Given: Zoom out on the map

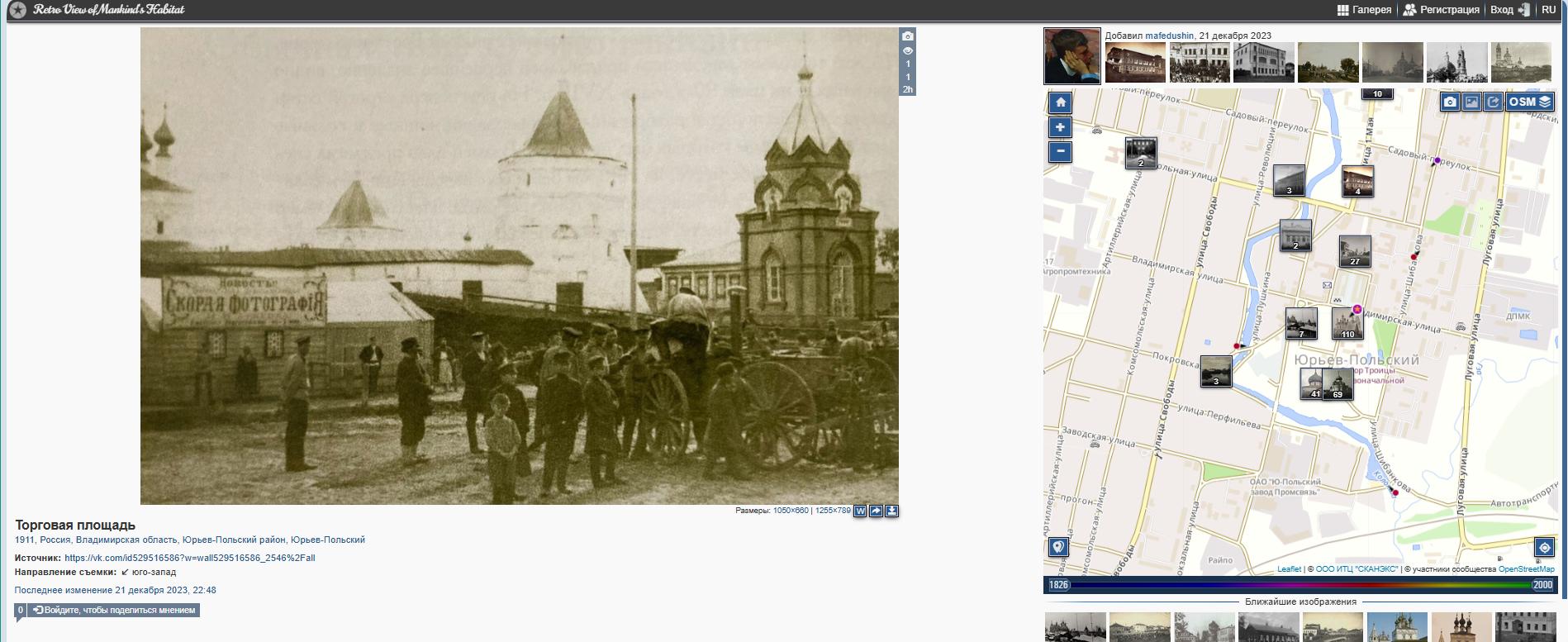Looking at the screenshot, I should [1060, 152].
